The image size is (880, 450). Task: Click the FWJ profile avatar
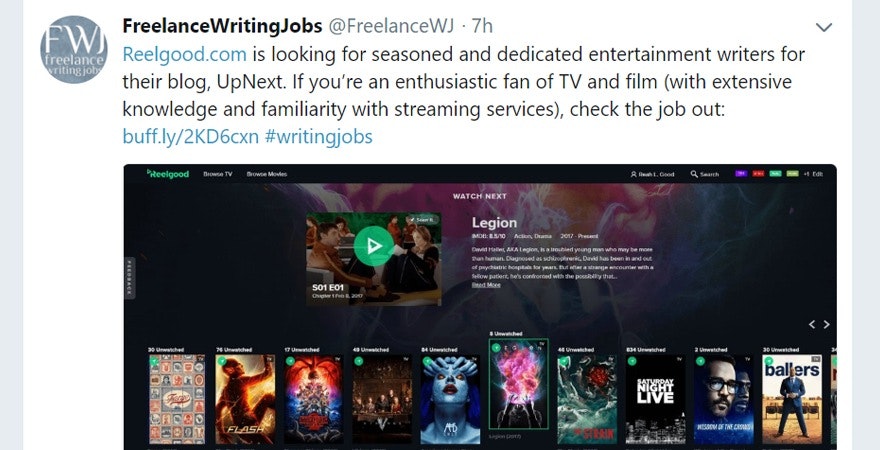(x=74, y=50)
